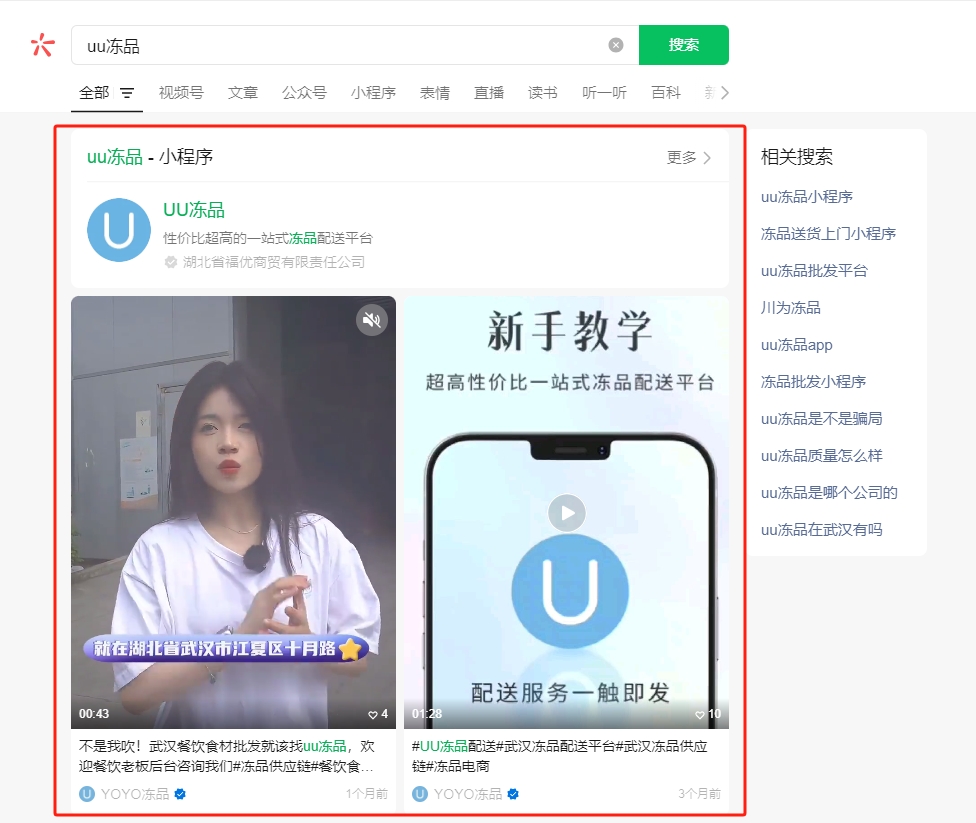Open related search uu冻品是不是骗局
This screenshot has width=976, height=823.
(x=821, y=418)
